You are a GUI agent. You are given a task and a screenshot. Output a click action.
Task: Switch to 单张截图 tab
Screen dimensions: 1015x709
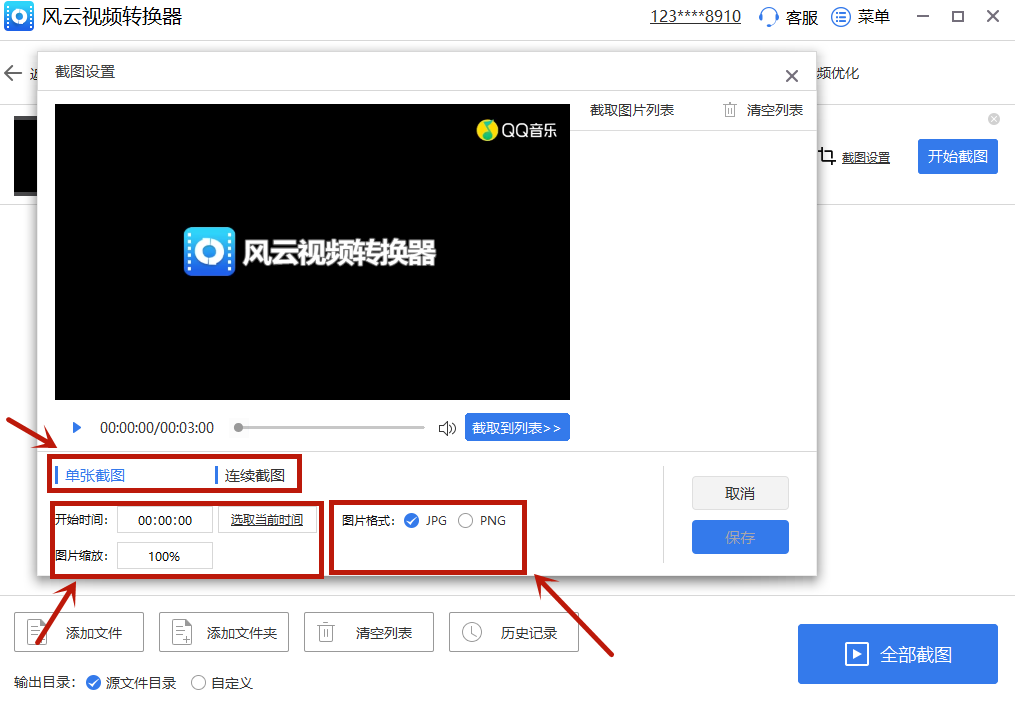point(95,475)
